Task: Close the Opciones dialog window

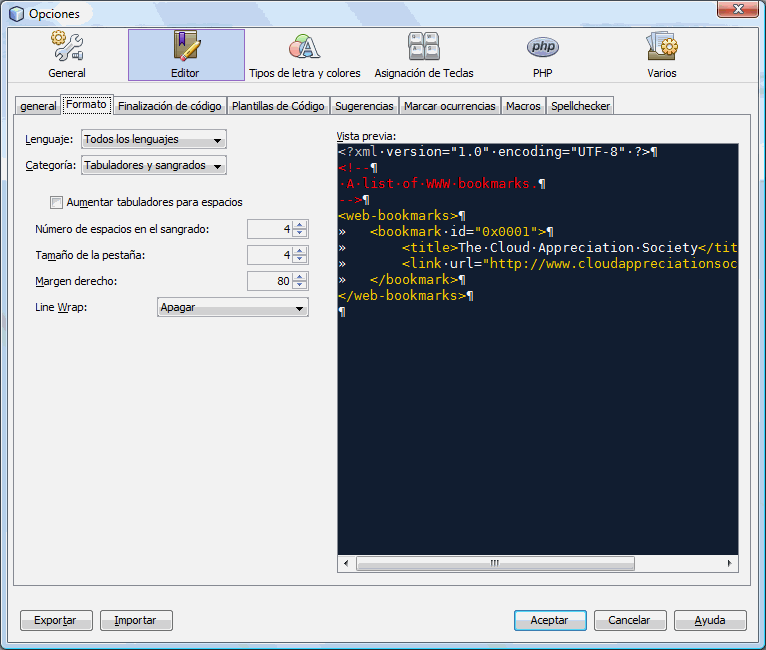Action: tap(738, 9)
